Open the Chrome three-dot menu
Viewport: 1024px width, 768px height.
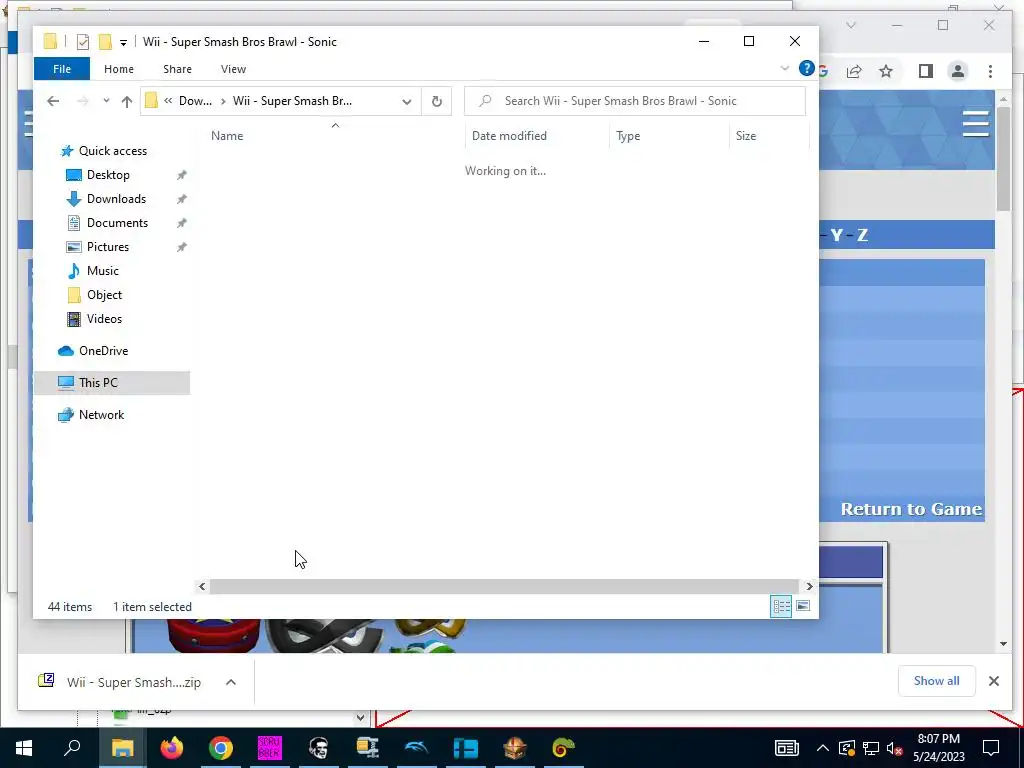(x=990, y=71)
